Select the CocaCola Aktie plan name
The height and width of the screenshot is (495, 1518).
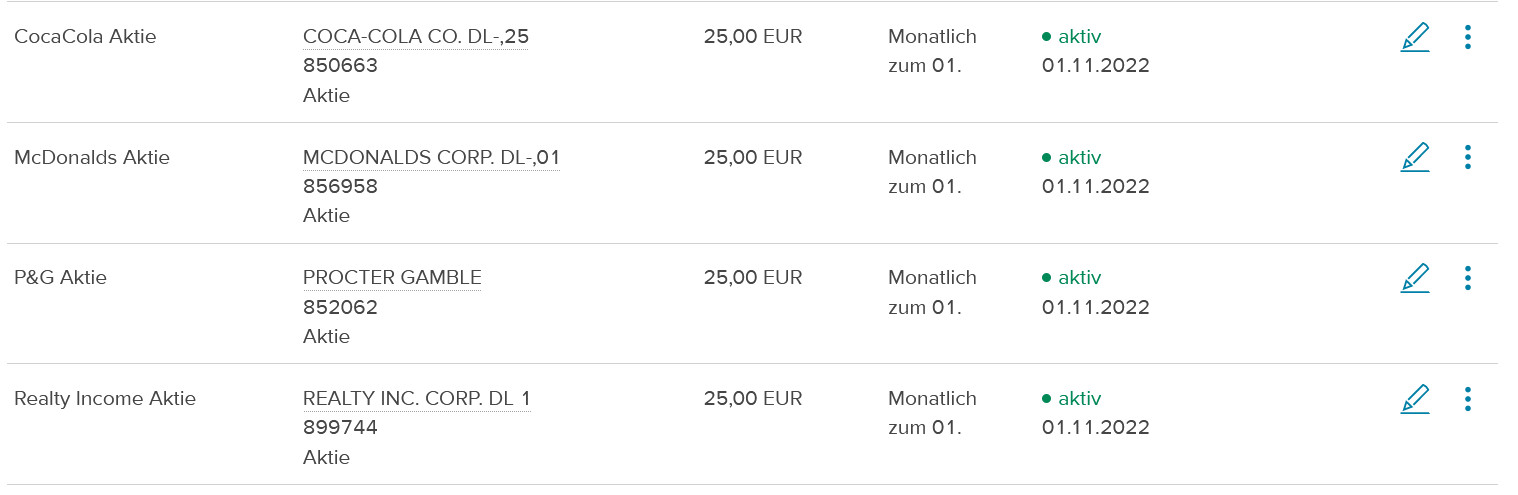[85, 37]
